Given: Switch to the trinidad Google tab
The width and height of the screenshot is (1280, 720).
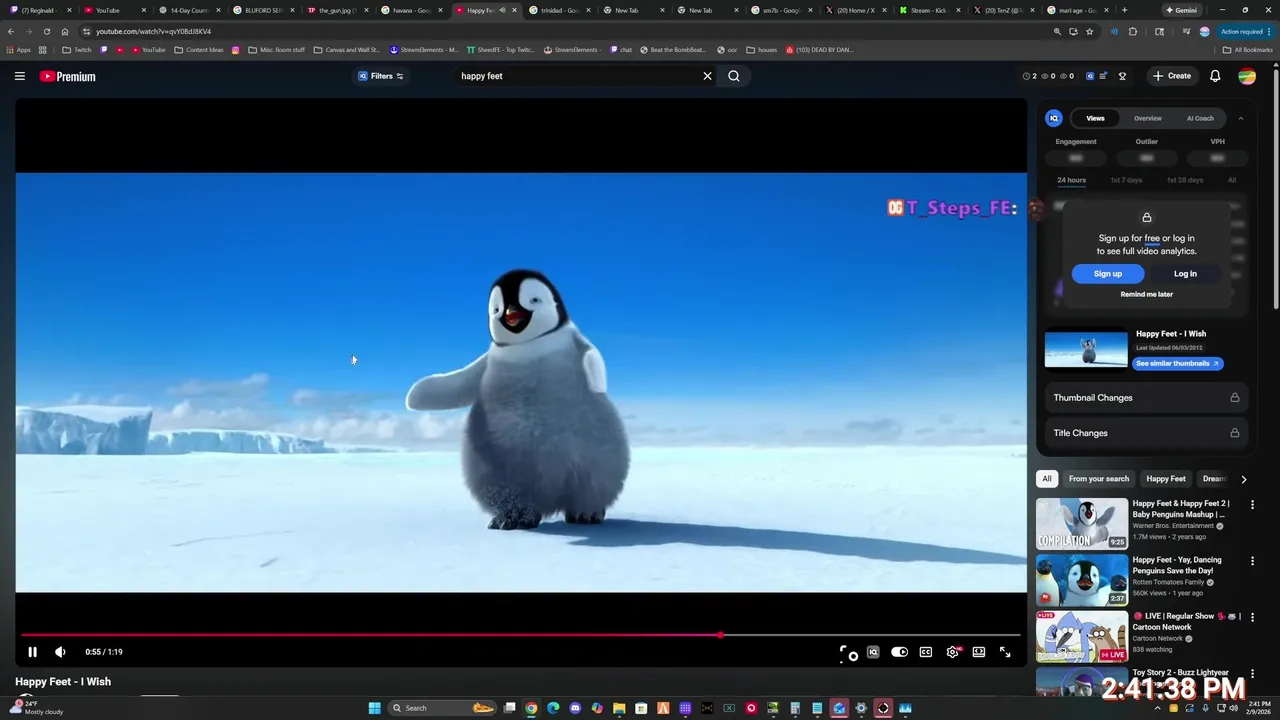Looking at the screenshot, I should click(559, 10).
